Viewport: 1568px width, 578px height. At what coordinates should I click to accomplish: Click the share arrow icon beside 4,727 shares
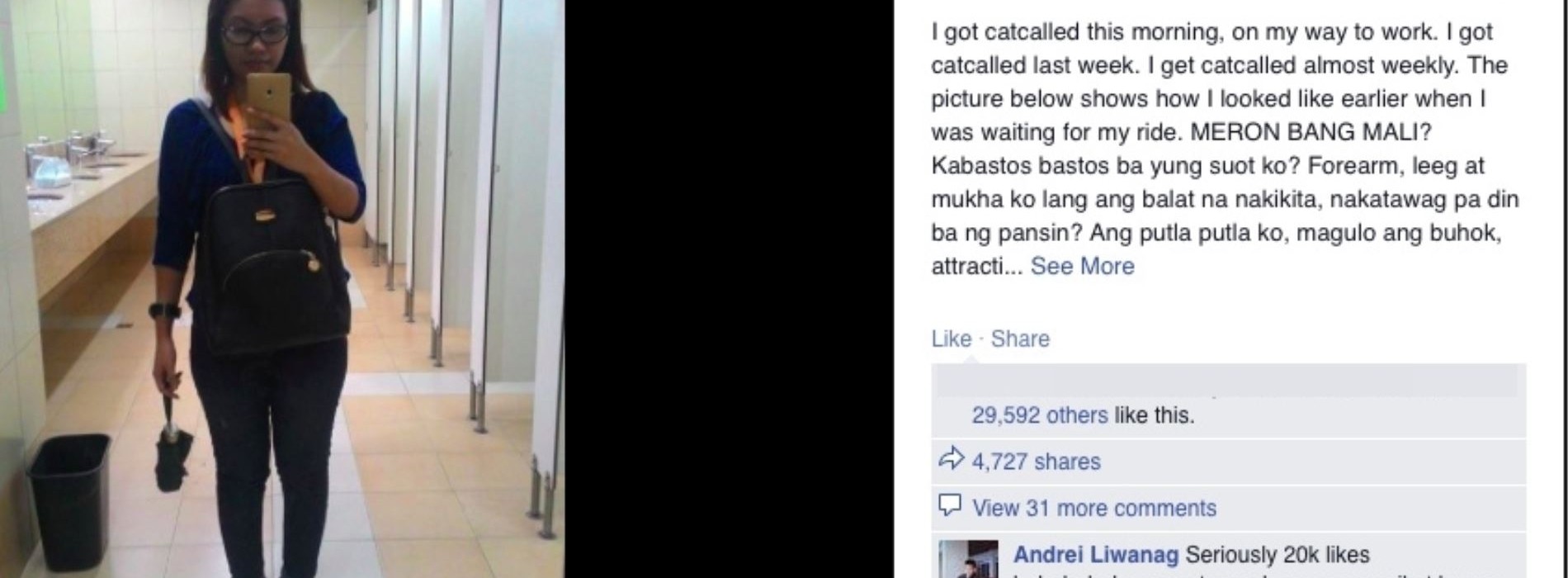coord(952,459)
